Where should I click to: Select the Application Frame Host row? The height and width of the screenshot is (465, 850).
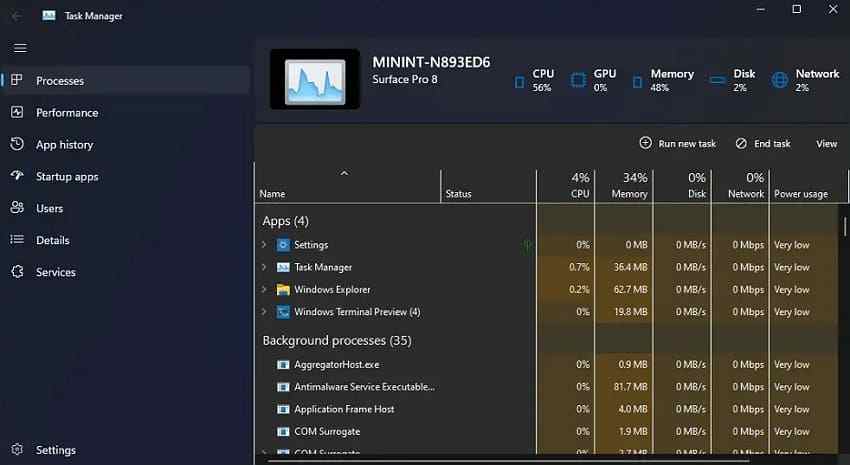546,409
